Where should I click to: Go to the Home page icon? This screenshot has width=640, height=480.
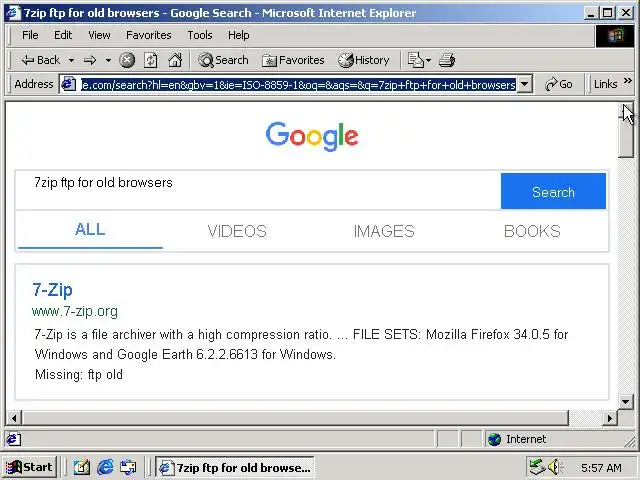(175, 60)
